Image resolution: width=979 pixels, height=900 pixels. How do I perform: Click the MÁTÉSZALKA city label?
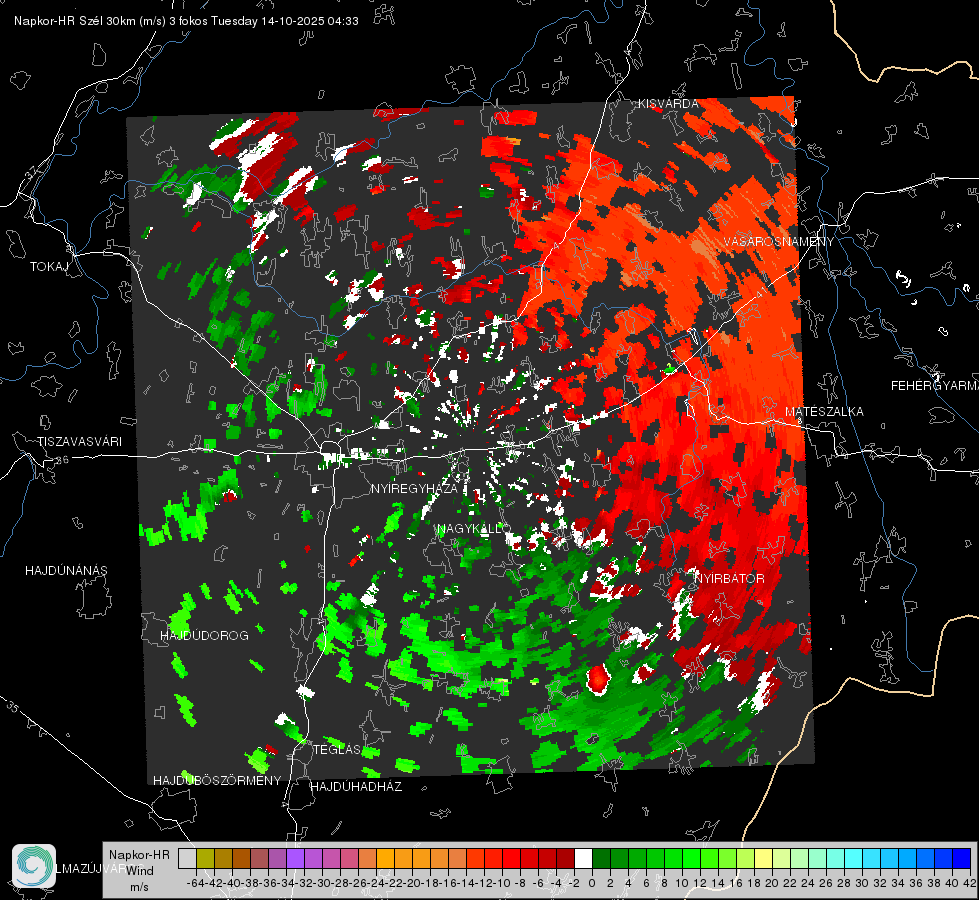[824, 412]
